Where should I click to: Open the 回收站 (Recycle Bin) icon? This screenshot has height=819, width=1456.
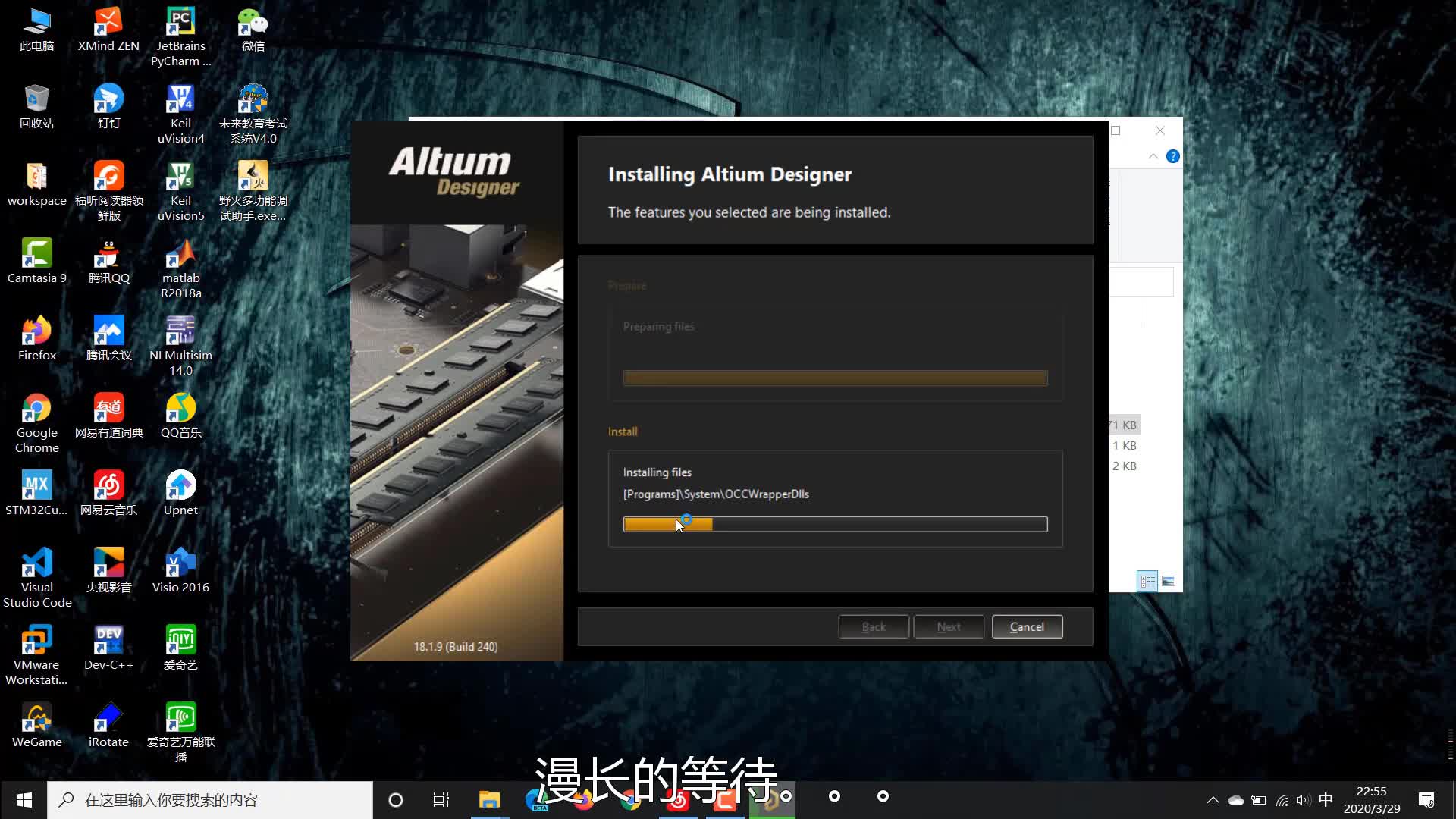[x=36, y=108]
